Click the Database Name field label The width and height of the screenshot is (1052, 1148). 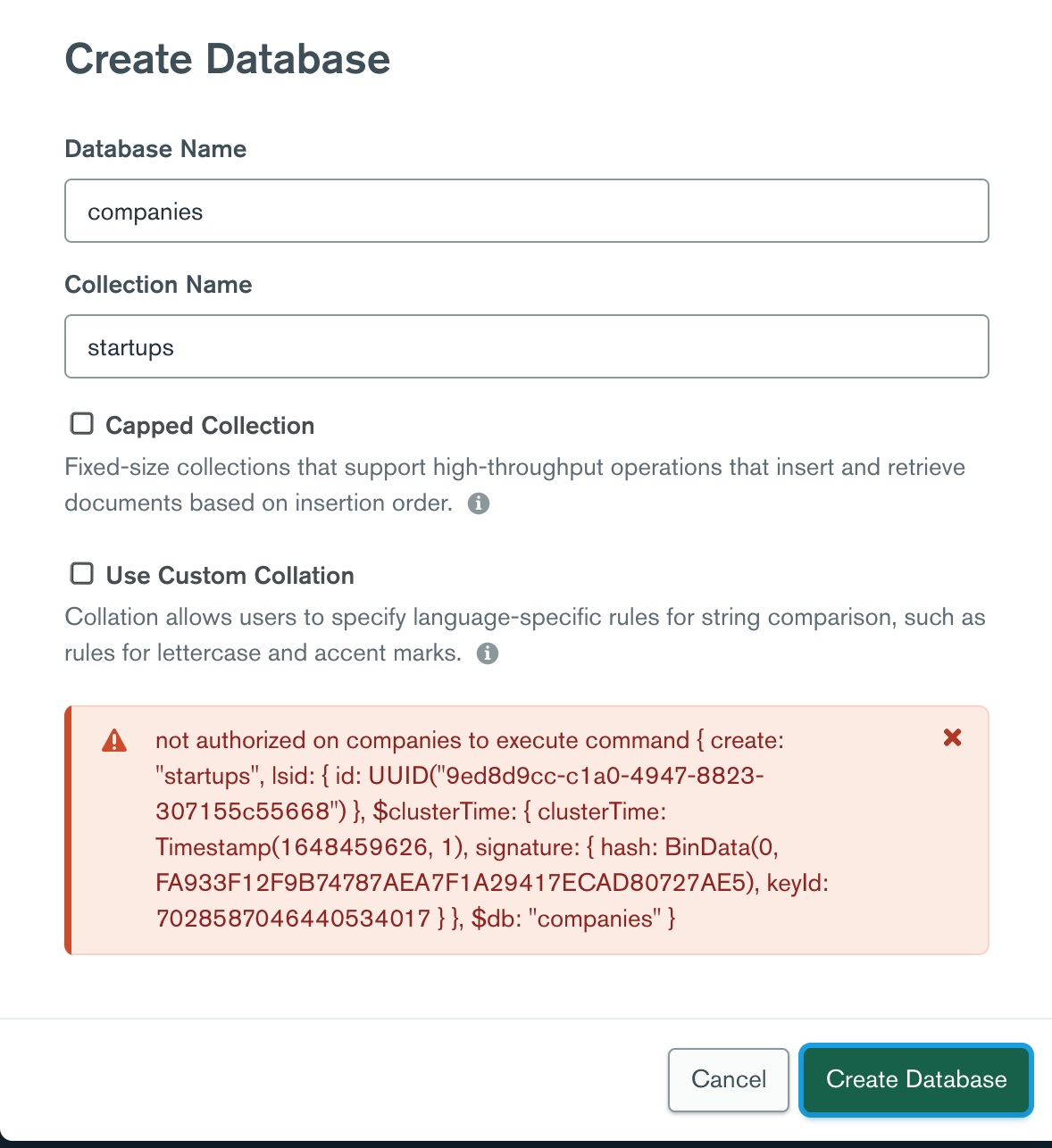(x=155, y=149)
